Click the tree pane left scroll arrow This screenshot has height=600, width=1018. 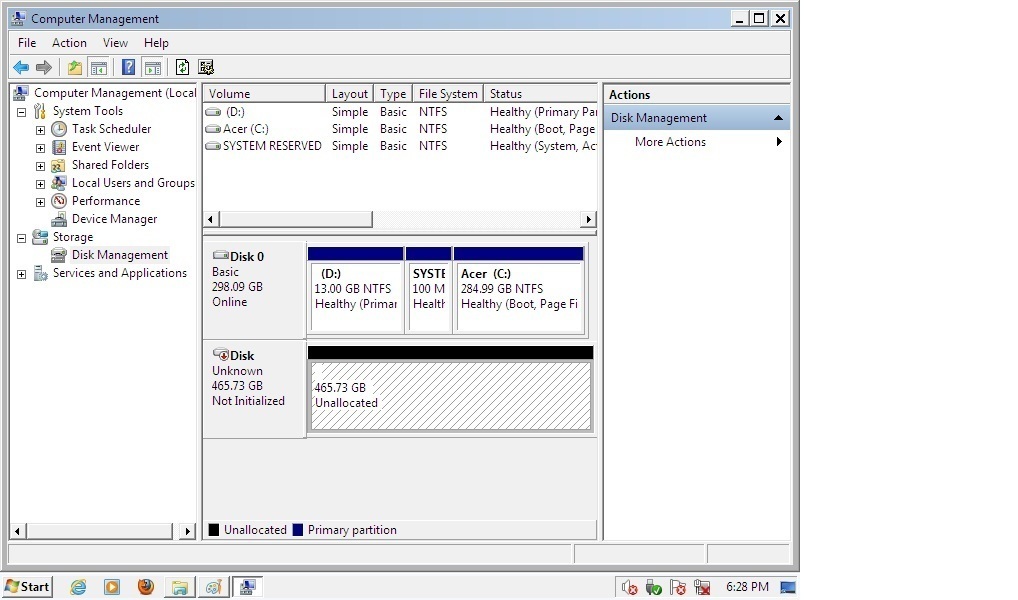tap(18, 531)
